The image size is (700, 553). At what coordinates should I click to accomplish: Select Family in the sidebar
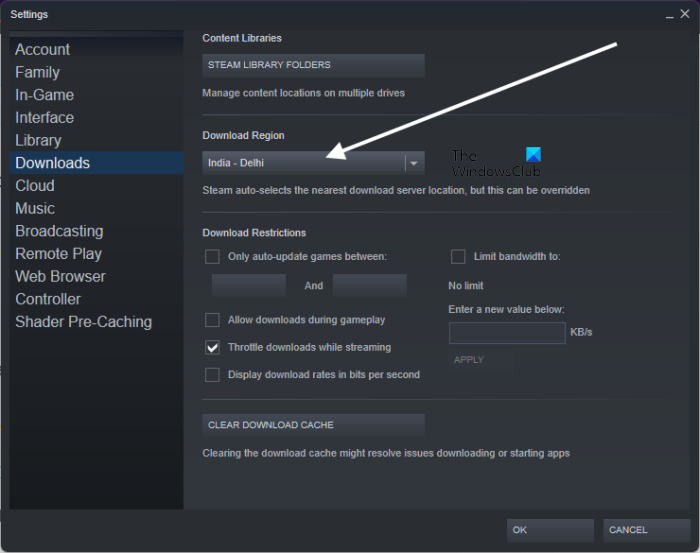point(37,72)
